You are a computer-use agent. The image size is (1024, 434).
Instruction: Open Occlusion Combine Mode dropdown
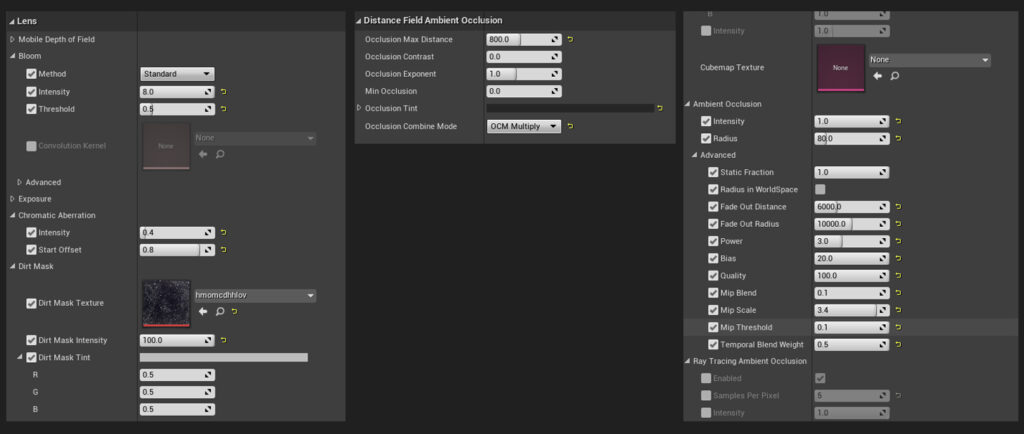(x=524, y=126)
